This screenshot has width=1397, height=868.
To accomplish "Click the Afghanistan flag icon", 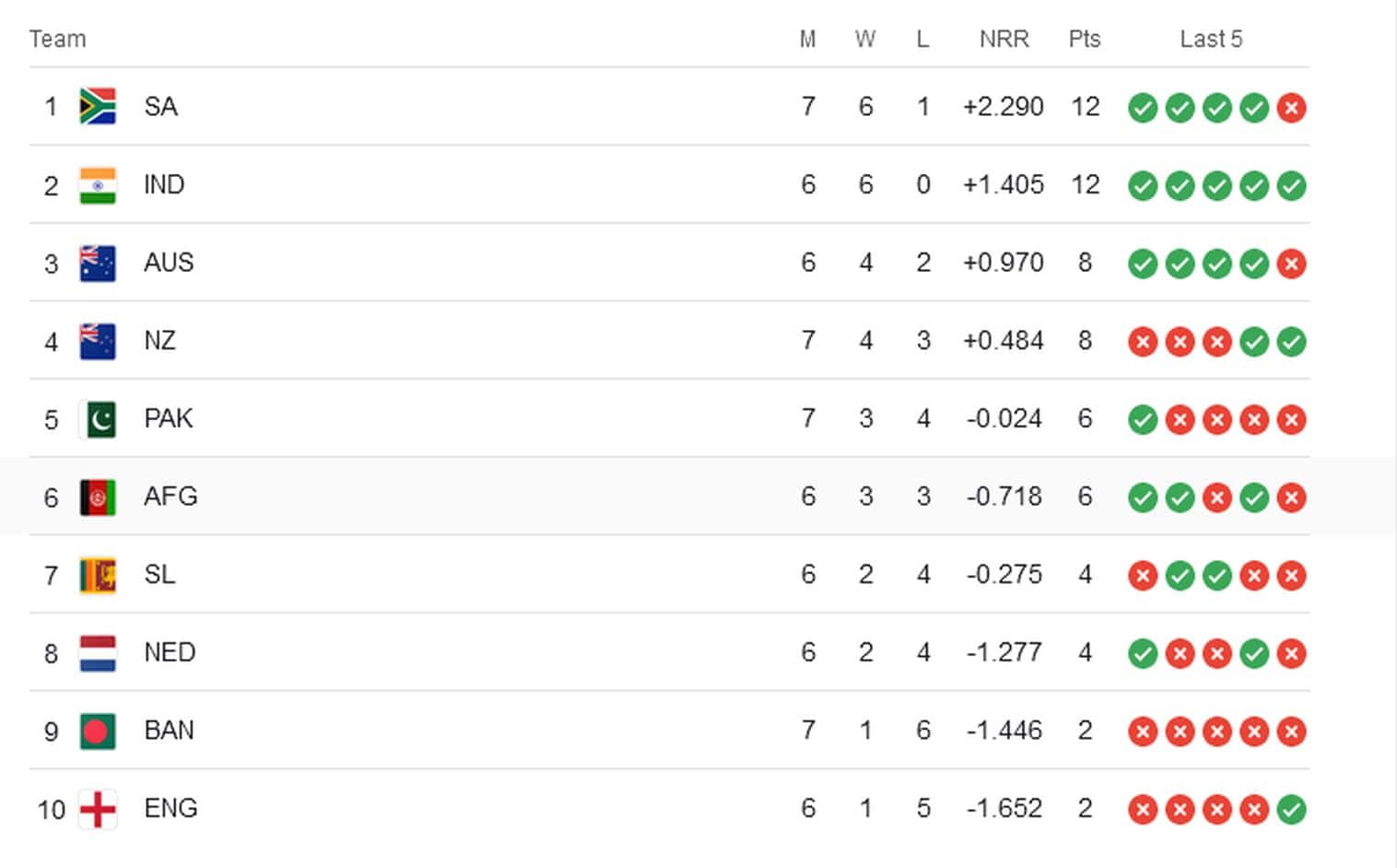I will click(98, 498).
